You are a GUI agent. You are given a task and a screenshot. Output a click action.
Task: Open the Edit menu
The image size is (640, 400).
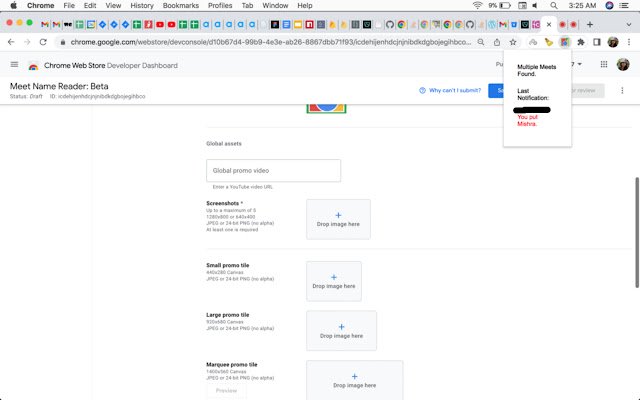90,6
